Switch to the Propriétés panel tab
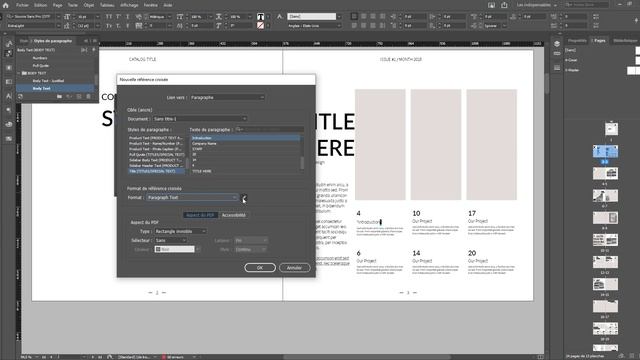 tap(577, 41)
